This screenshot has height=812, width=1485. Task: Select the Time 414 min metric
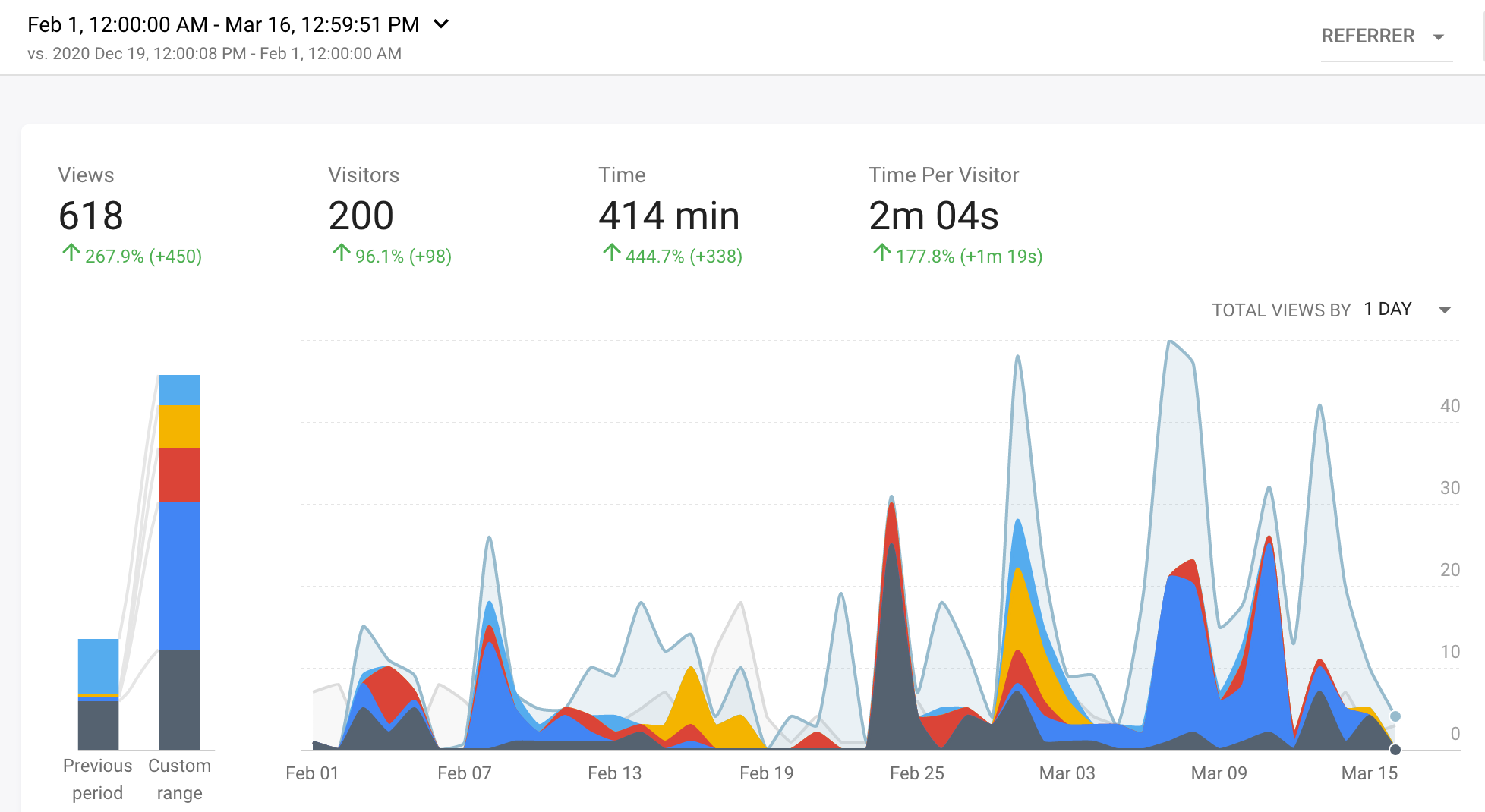pyautogui.click(x=669, y=216)
